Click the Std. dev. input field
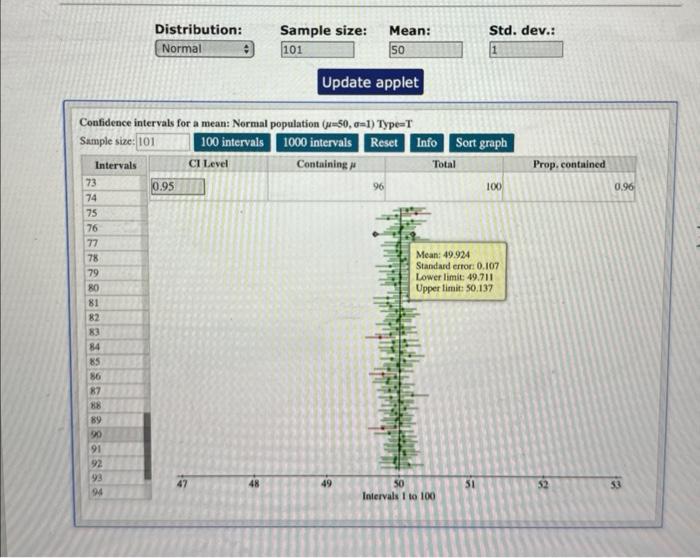Screen dimensions: 700x558 pyautogui.click(x=526, y=50)
